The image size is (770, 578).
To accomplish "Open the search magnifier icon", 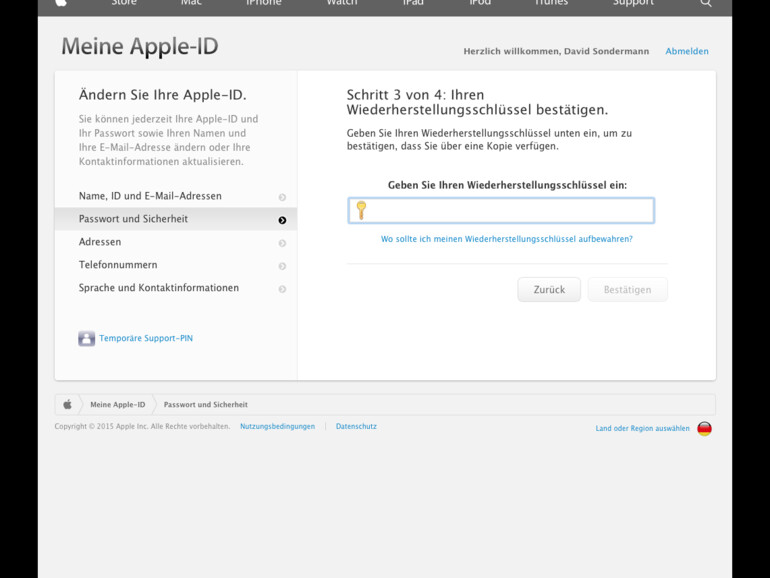I will (706, 3).
